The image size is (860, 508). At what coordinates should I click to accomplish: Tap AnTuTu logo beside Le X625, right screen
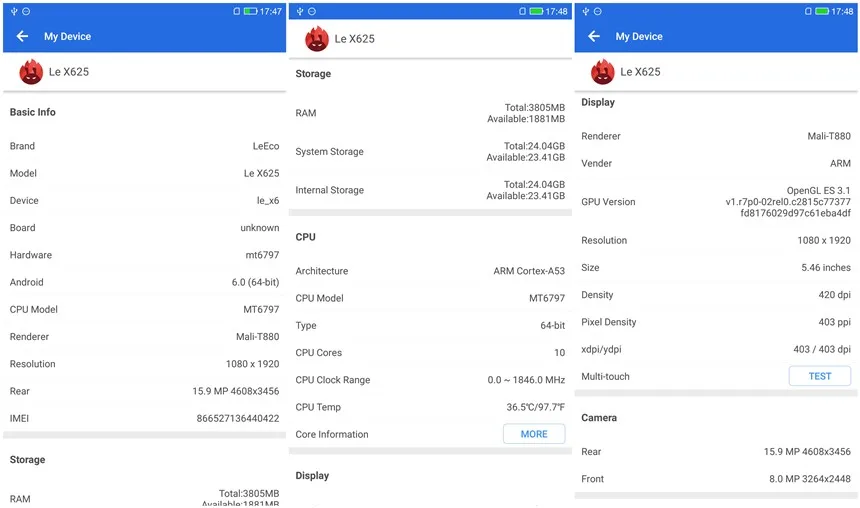[x=602, y=72]
